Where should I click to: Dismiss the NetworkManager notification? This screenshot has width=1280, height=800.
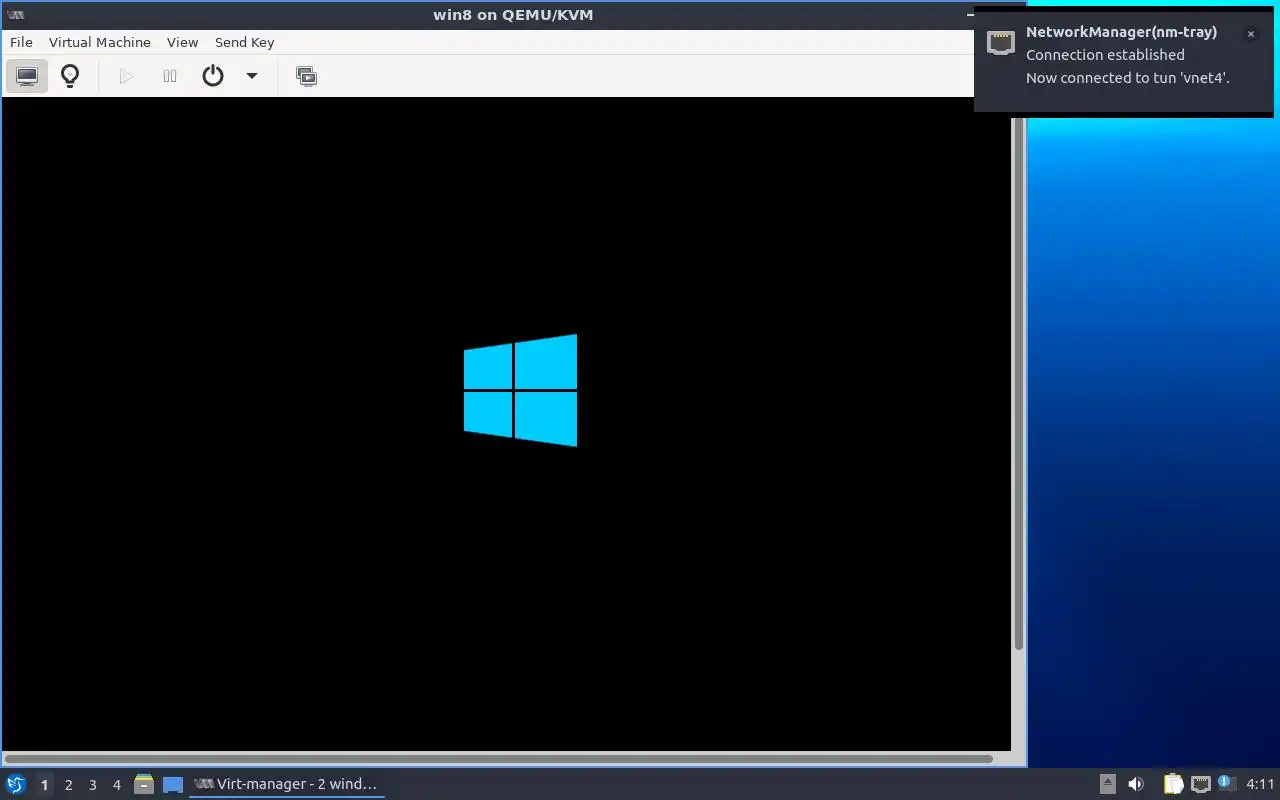tap(1250, 34)
